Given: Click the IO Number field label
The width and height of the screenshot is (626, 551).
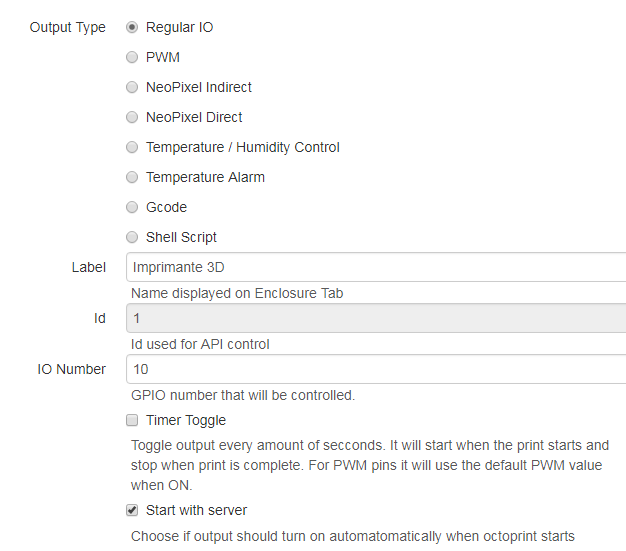Looking at the screenshot, I should point(72,369).
